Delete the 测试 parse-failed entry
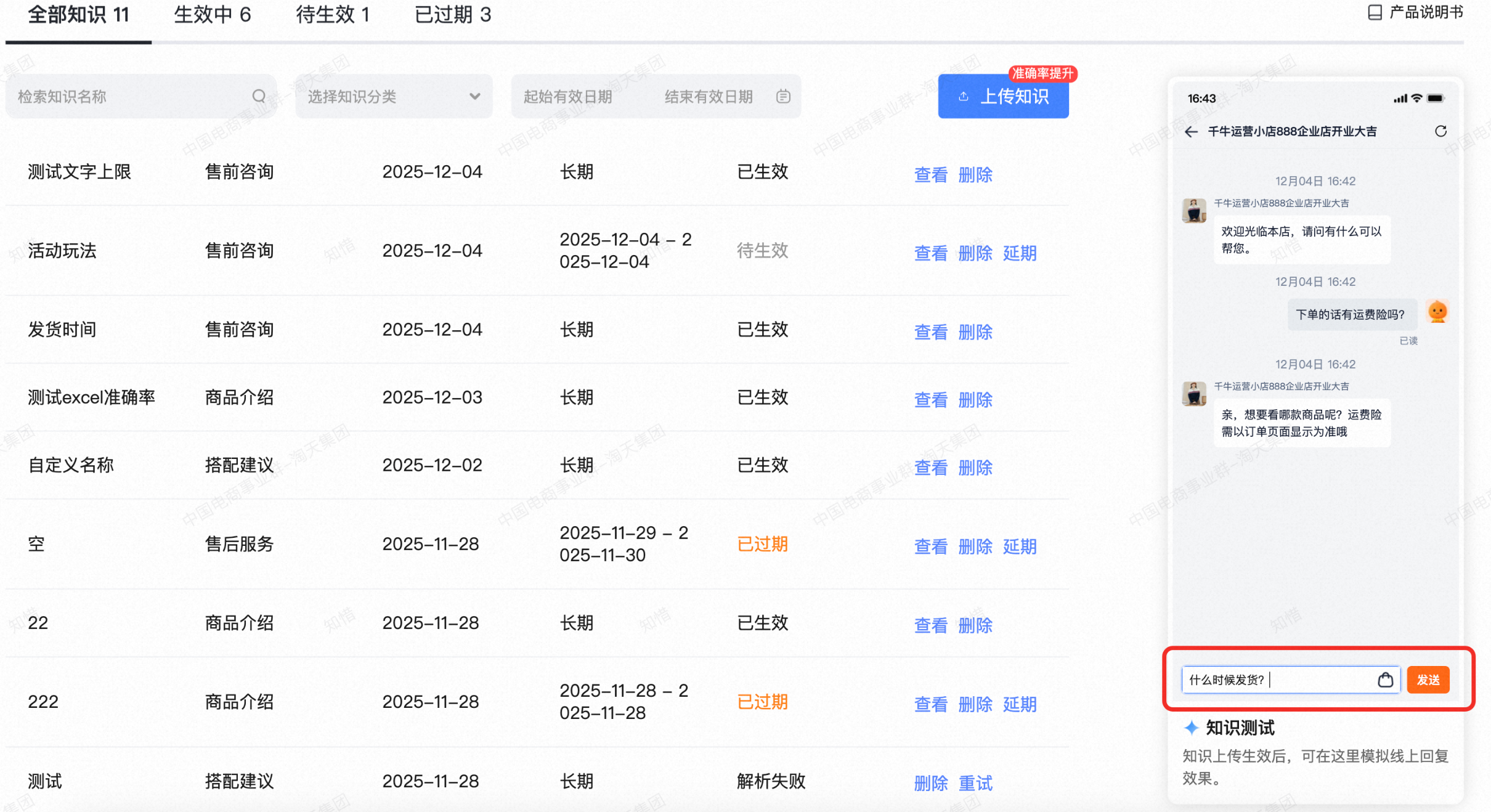1491x812 pixels. point(930,783)
